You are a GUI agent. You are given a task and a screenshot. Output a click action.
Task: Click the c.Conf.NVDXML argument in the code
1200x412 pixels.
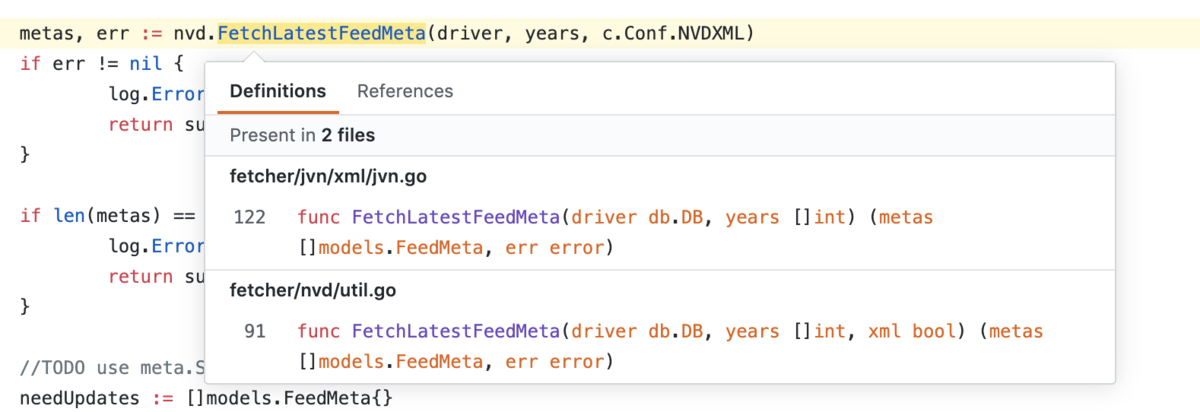point(675,34)
